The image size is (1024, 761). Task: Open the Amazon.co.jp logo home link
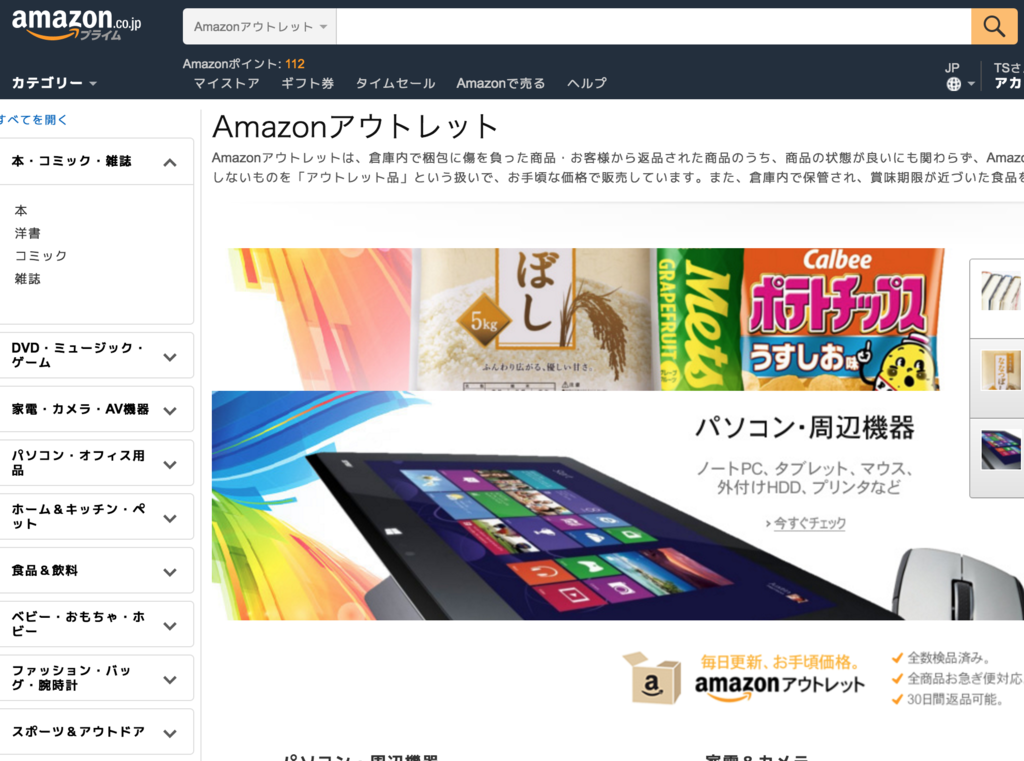76,24
